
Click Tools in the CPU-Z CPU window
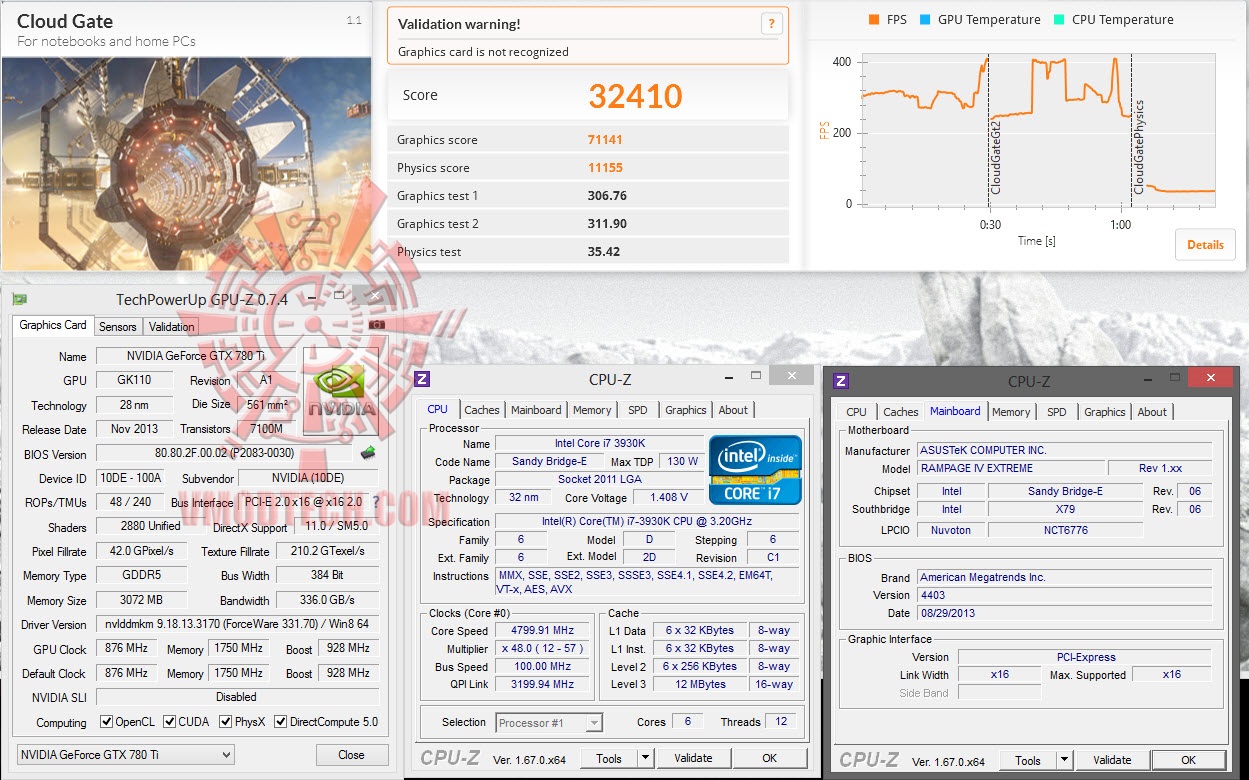(x=609, y=758)
